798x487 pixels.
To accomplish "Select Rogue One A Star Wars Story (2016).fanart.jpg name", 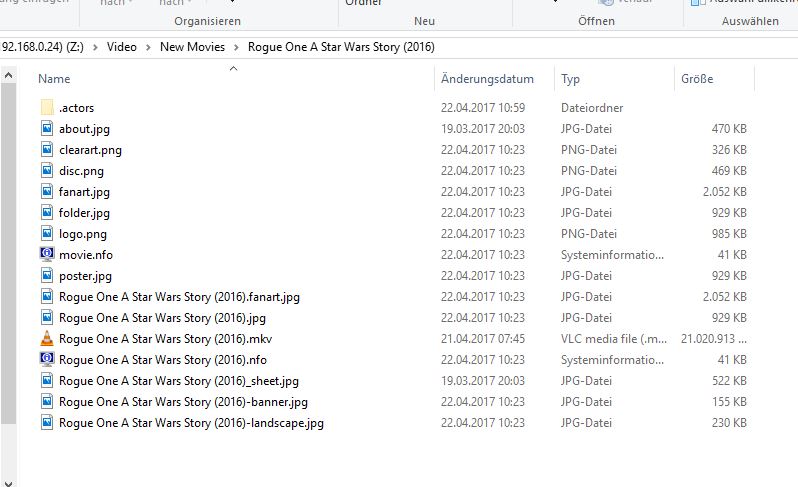I will [x=179, y=297].
